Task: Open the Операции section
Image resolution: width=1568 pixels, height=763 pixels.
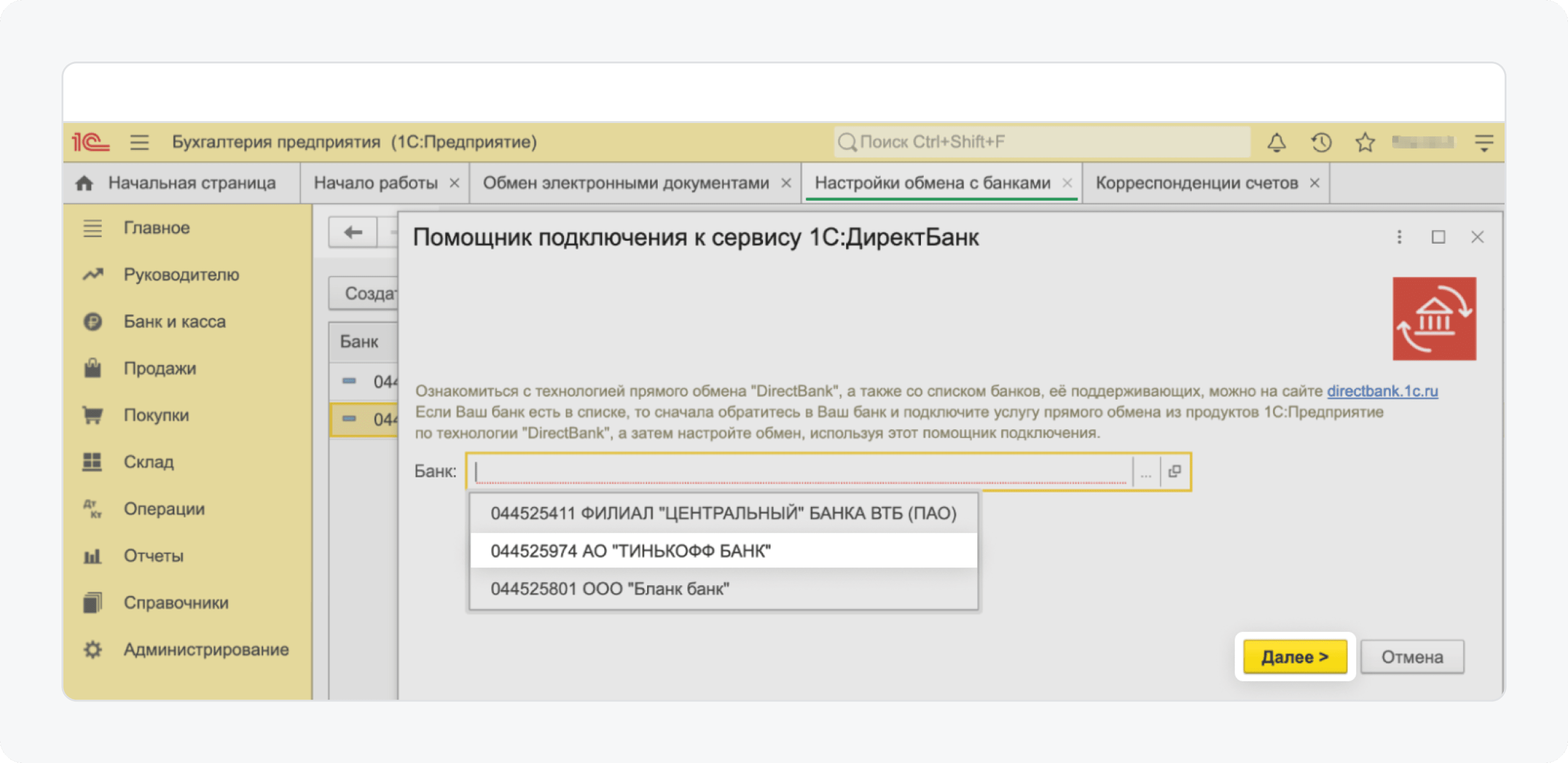Action: (x=164, y=509)
